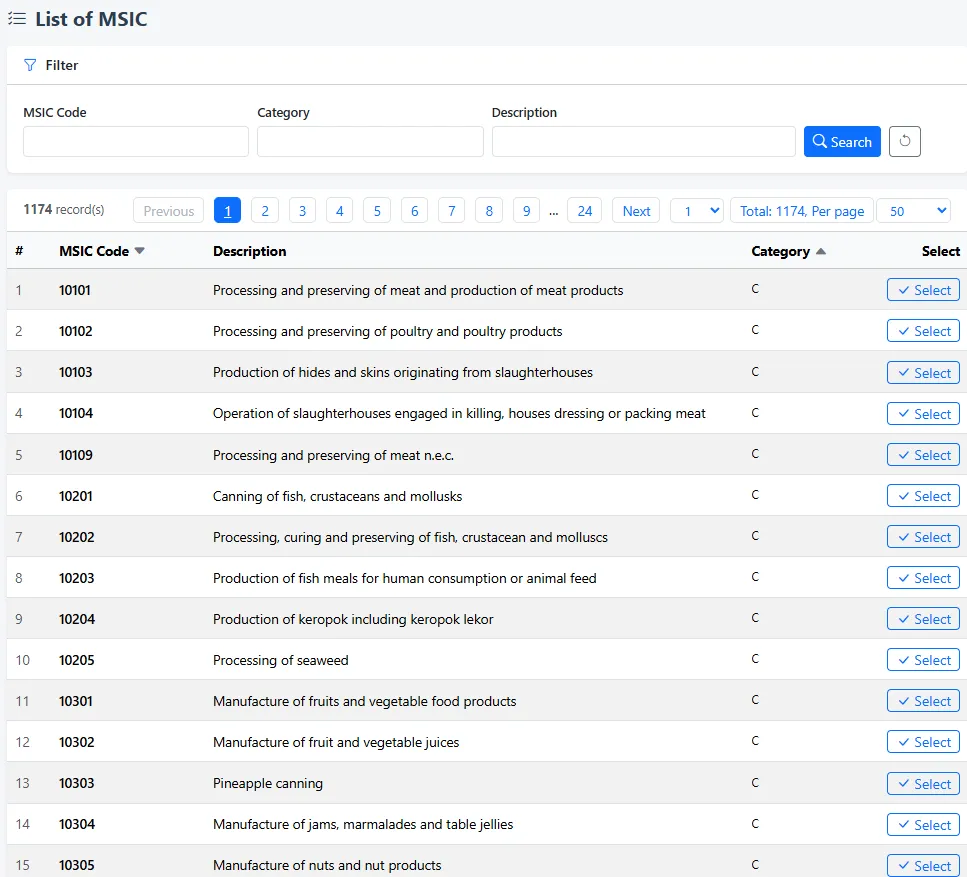The width and height of the screenshot is (967, 877).
Task: Click code cell 10204
Action: 77,619
